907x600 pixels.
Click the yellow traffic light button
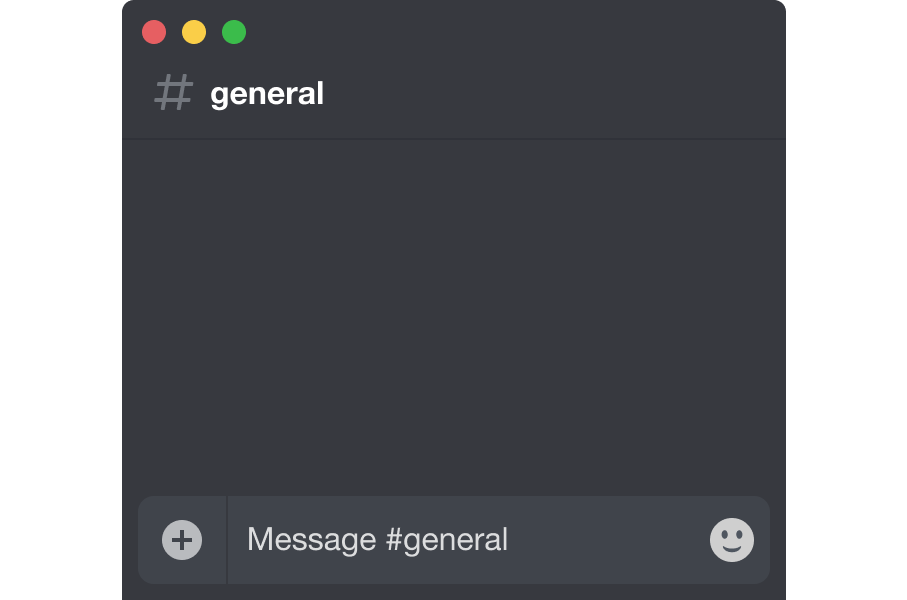pyautogui.click(x=194, y=32)
